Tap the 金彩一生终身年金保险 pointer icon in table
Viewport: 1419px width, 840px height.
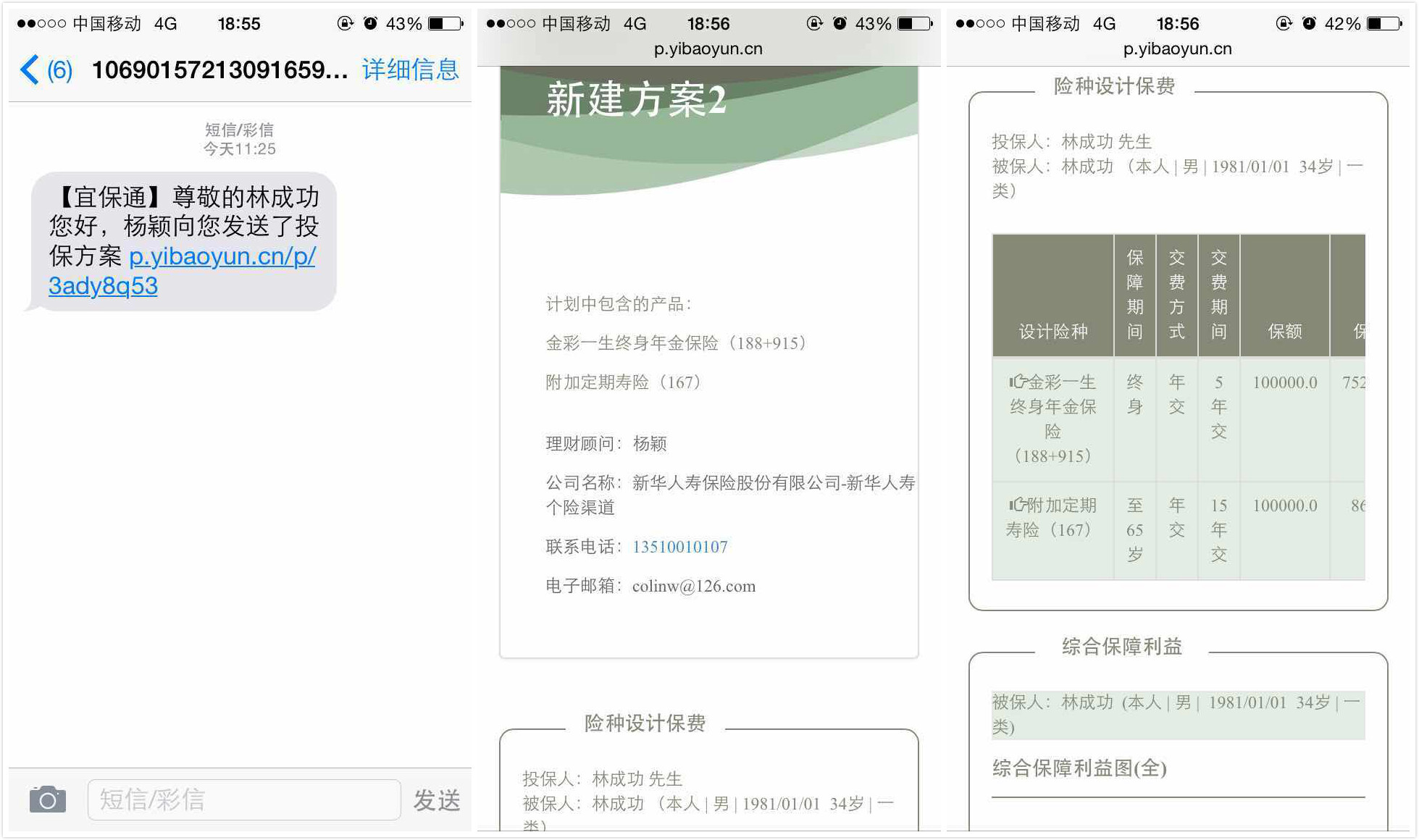(x=1018, y=382)
